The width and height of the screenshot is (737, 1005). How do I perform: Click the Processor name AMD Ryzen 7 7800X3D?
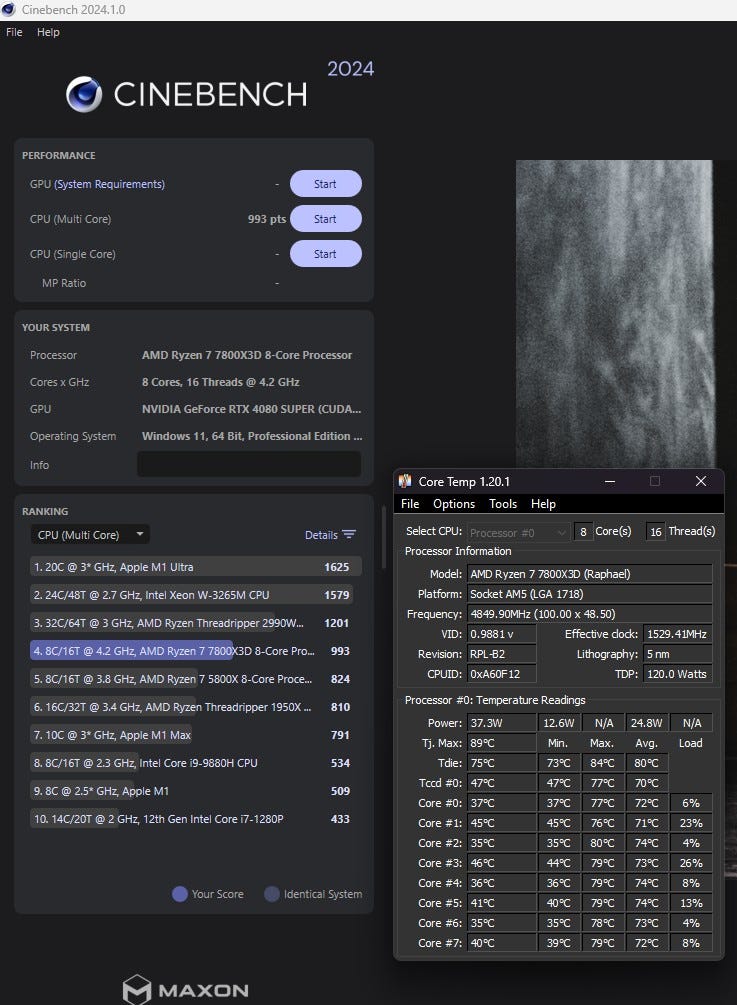247,355
